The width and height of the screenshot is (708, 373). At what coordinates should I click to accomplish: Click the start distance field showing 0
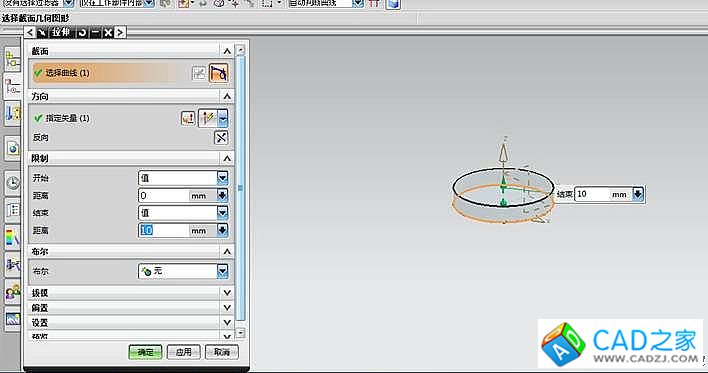[x=163, y=196]
